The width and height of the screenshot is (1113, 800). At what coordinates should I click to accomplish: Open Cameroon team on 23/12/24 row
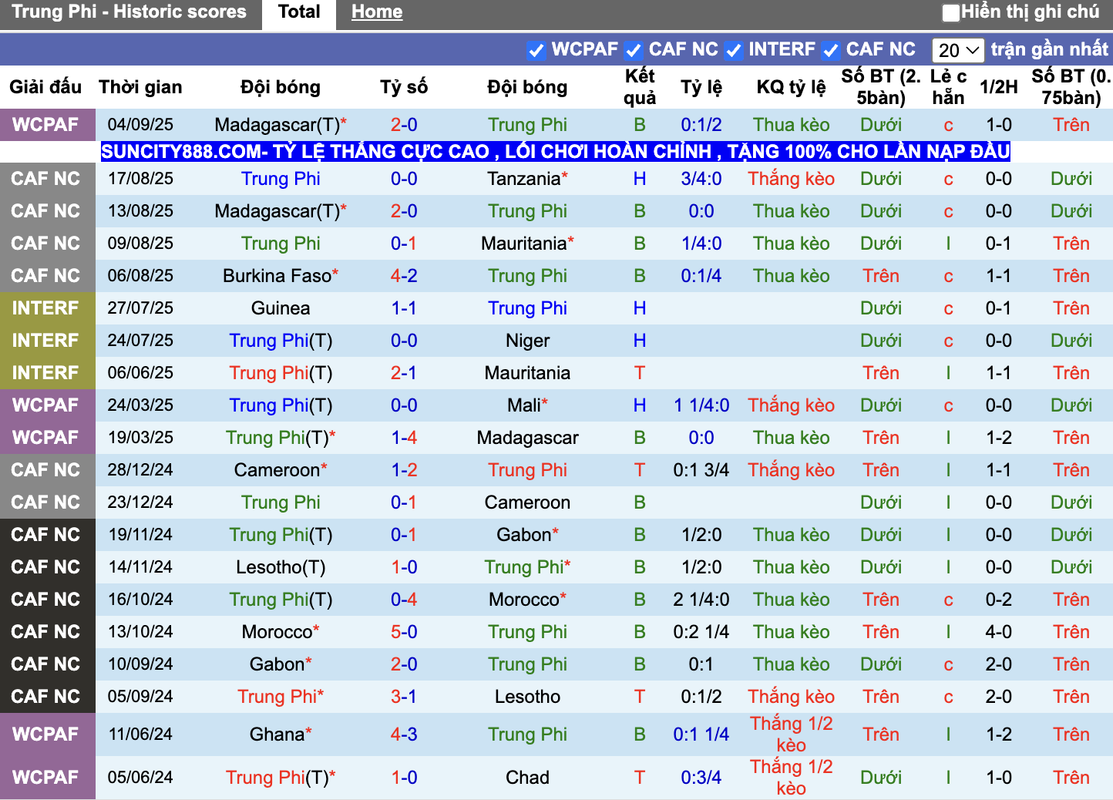pyautogui.click(x=527, y=503)
